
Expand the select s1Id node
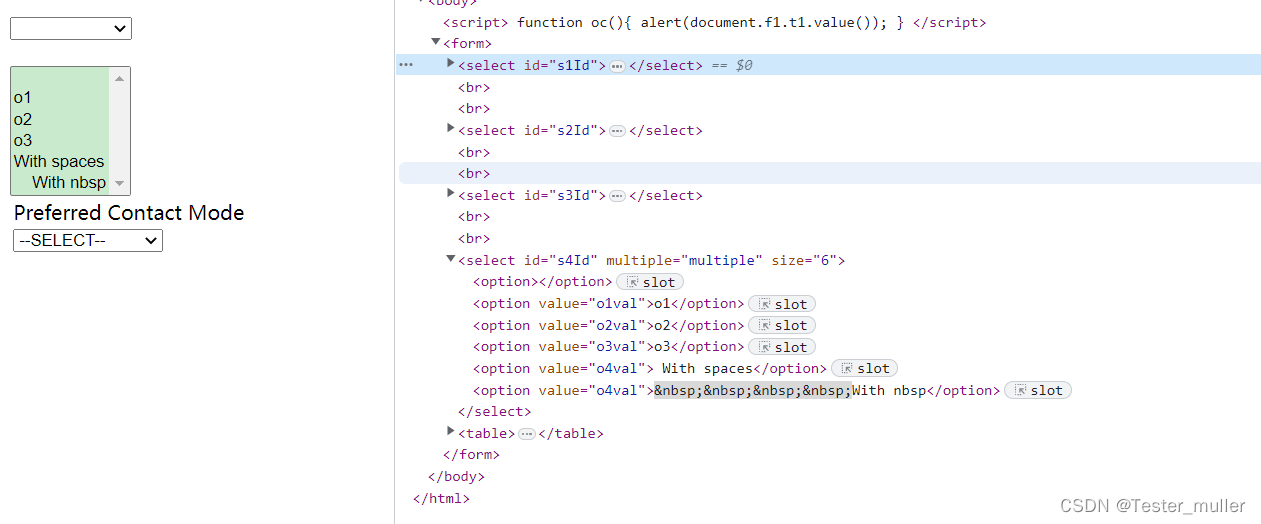click(451, 64)
